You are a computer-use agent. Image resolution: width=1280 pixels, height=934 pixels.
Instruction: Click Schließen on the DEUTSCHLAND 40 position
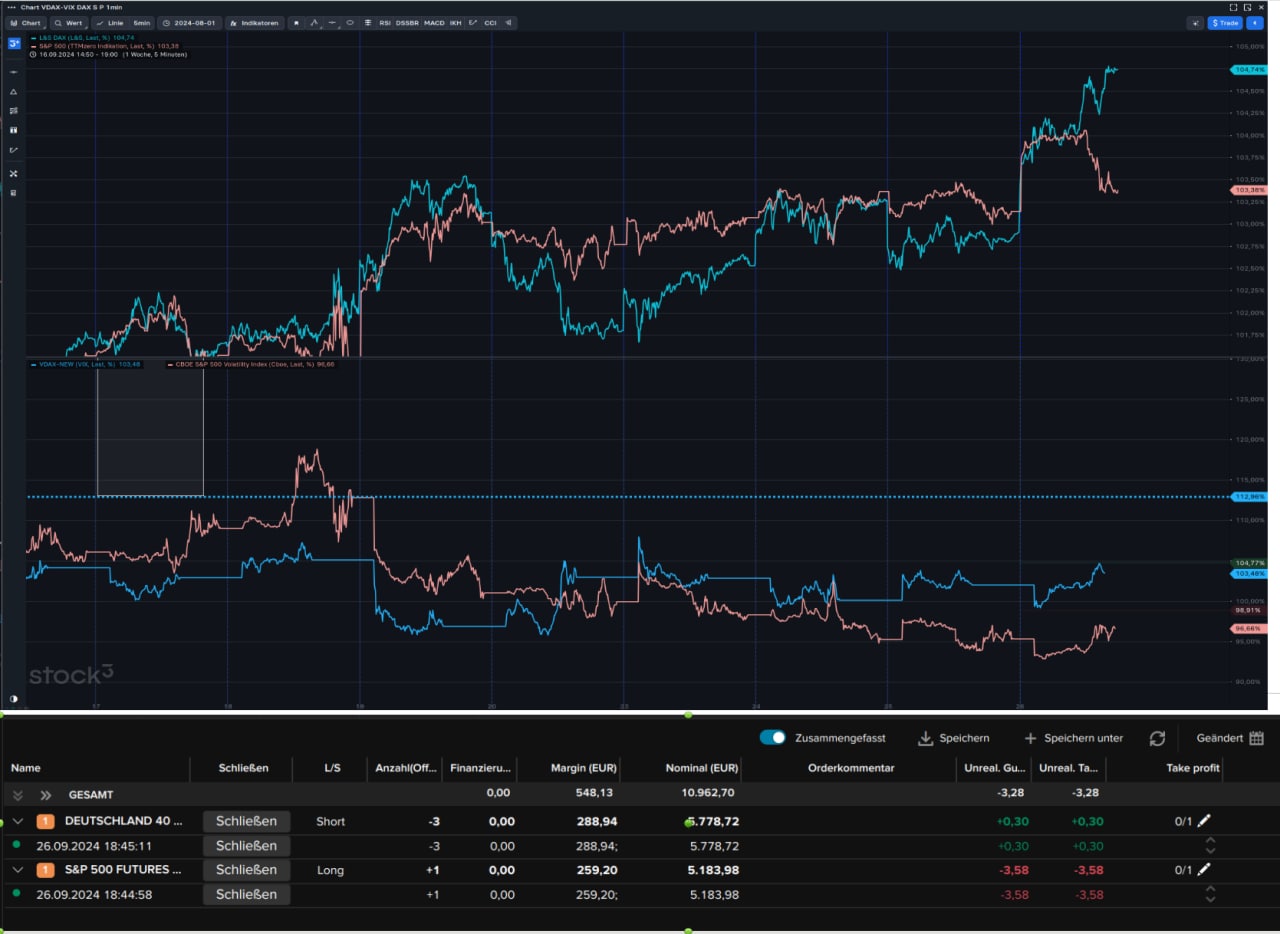(246, 821)
